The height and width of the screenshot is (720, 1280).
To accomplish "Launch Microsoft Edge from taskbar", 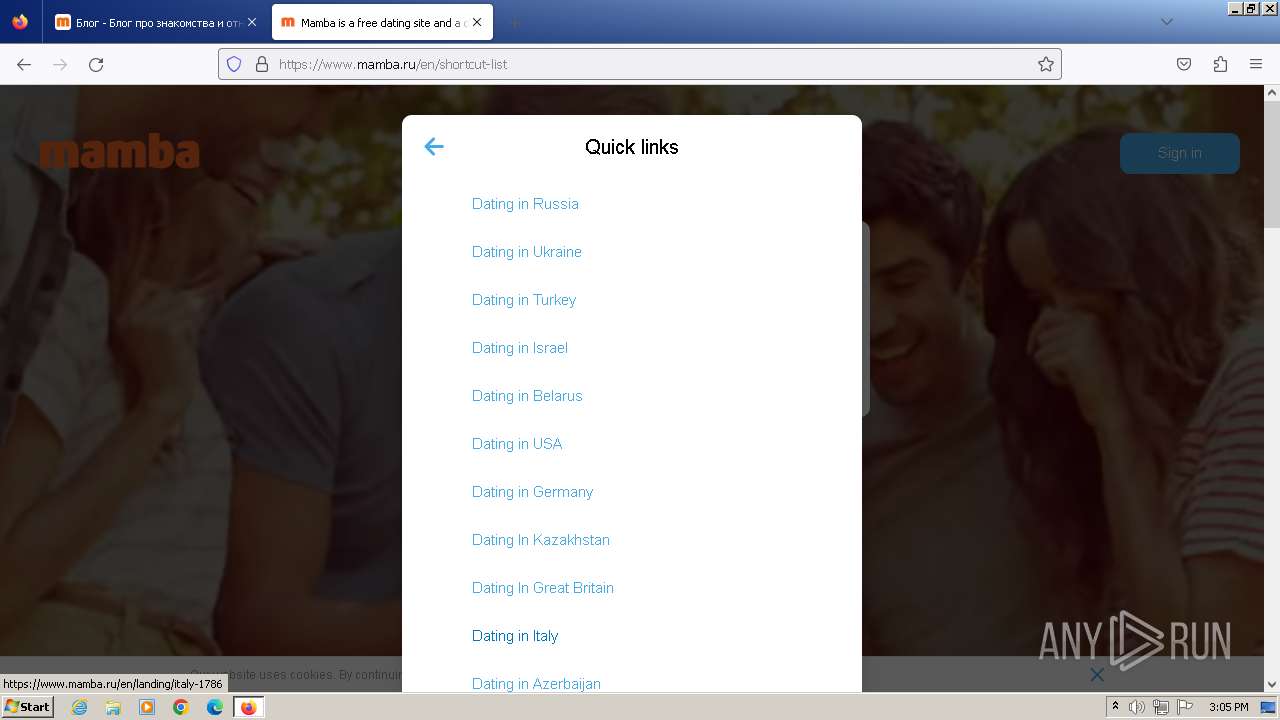I will point(215,707).
